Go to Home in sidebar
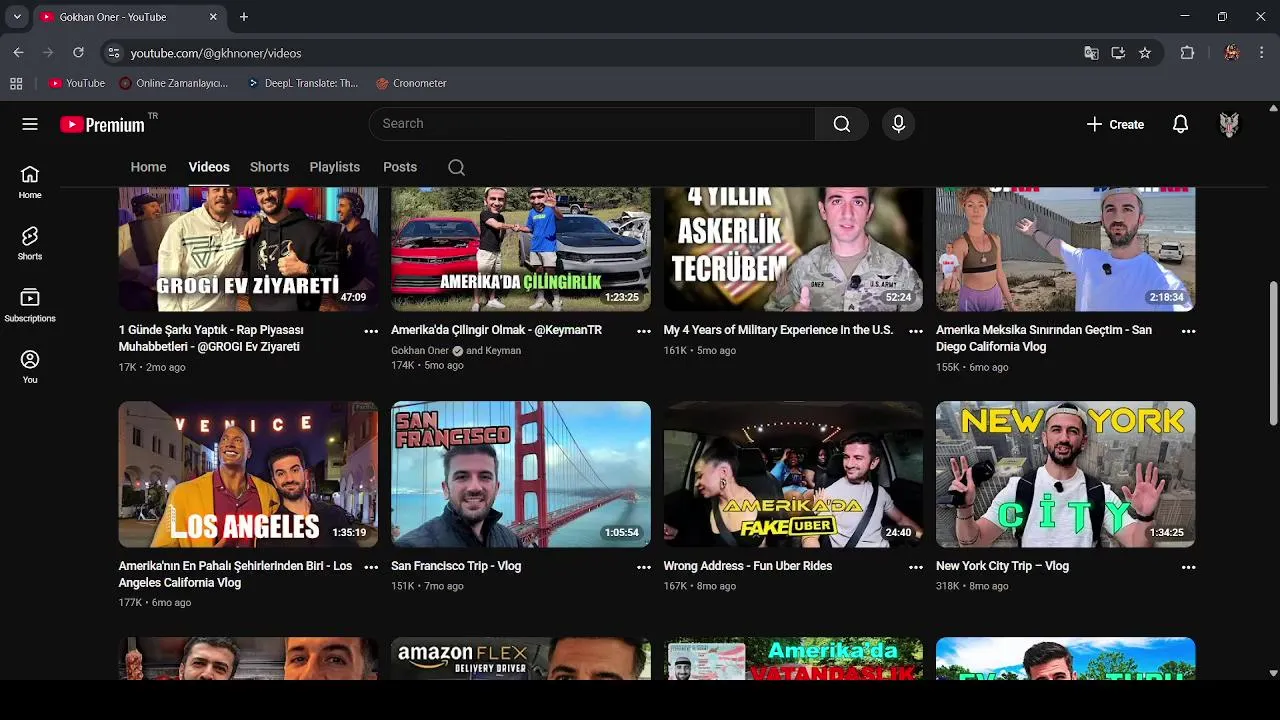Image resolution: width=1280 pixels, height=720 pixels. point(30,182)
